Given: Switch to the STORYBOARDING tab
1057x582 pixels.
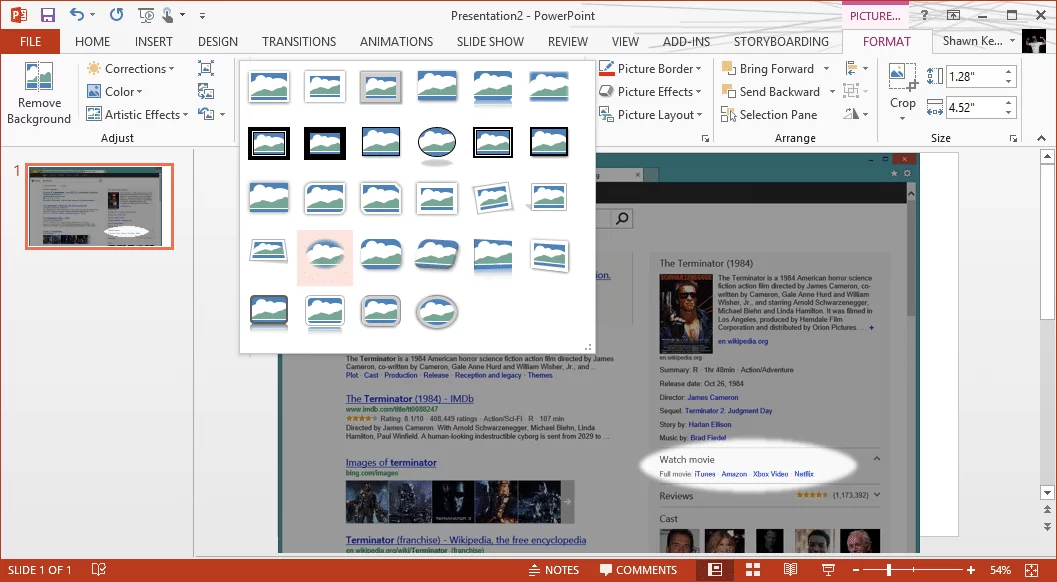Looking at the screenshot, I should (781, 41).
